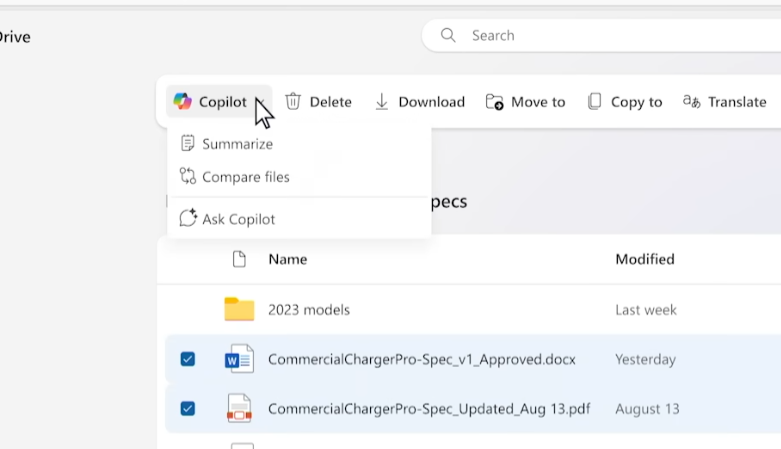The image size is (781, 449).
Task: Click the Download arrow icon
Action: tap(382, 101)
